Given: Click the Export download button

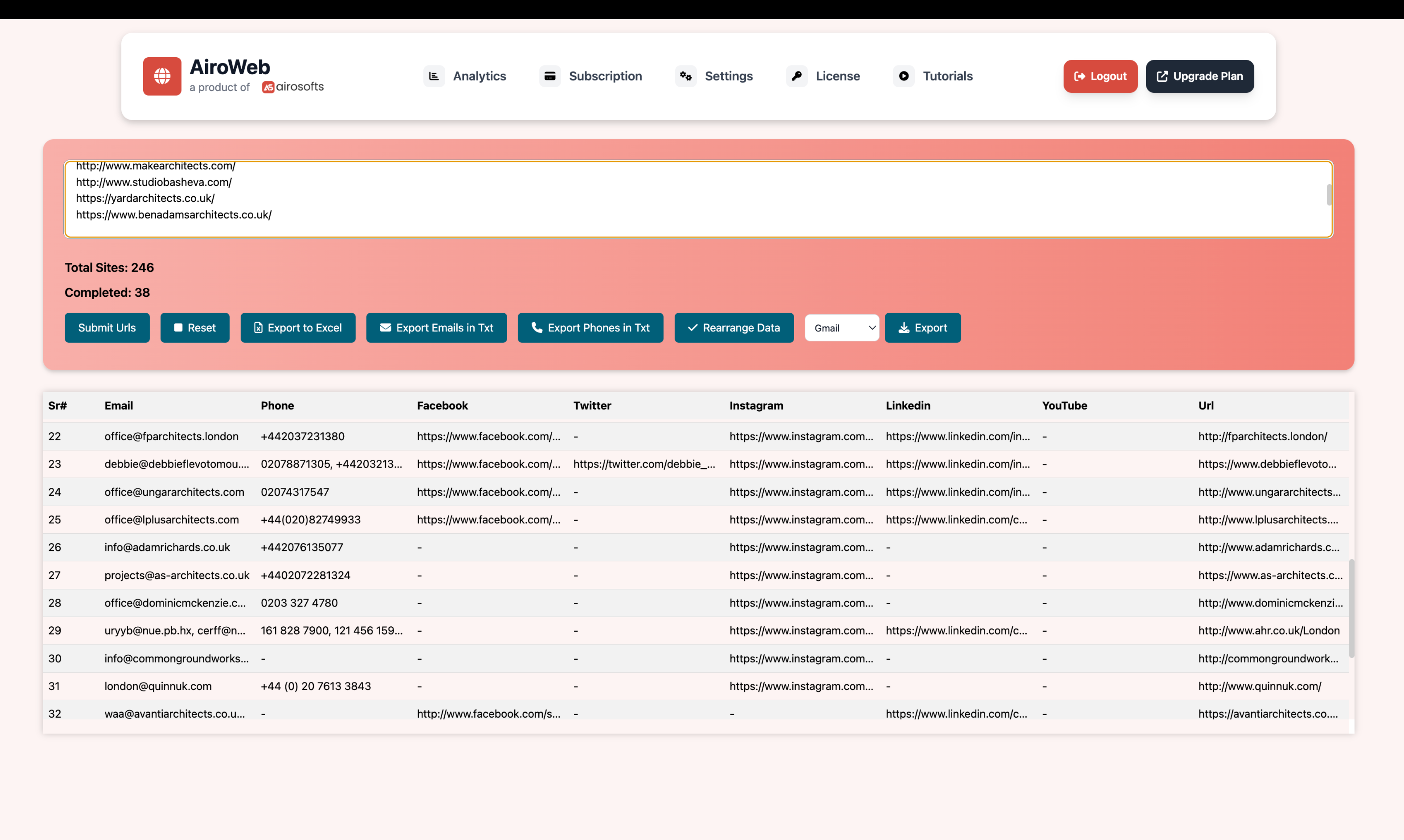Looking at the screenshot, I should pyautogui.click(x=923, y=328).
